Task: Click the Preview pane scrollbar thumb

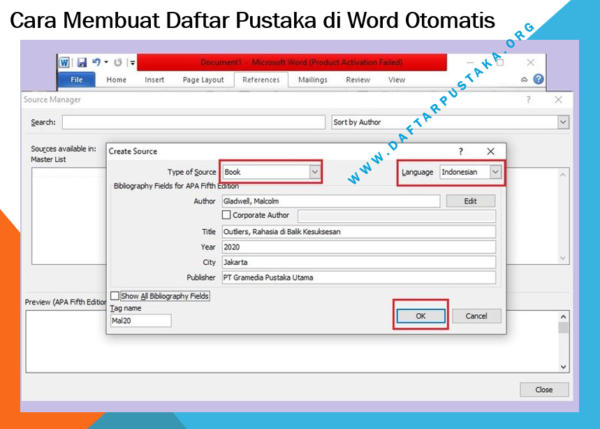Action: point(563,328)
